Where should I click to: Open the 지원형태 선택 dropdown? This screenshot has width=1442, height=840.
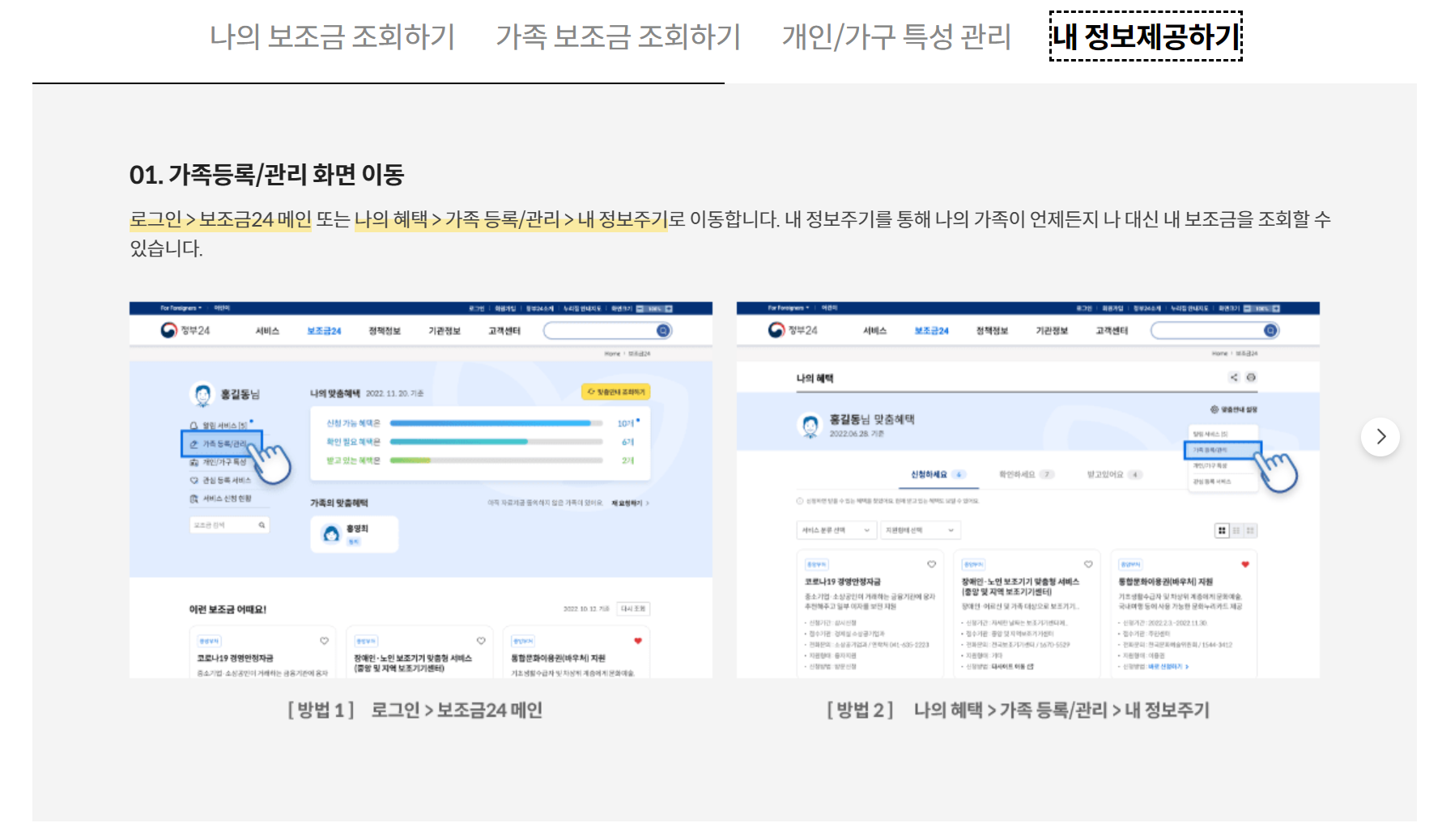[920, 531]
